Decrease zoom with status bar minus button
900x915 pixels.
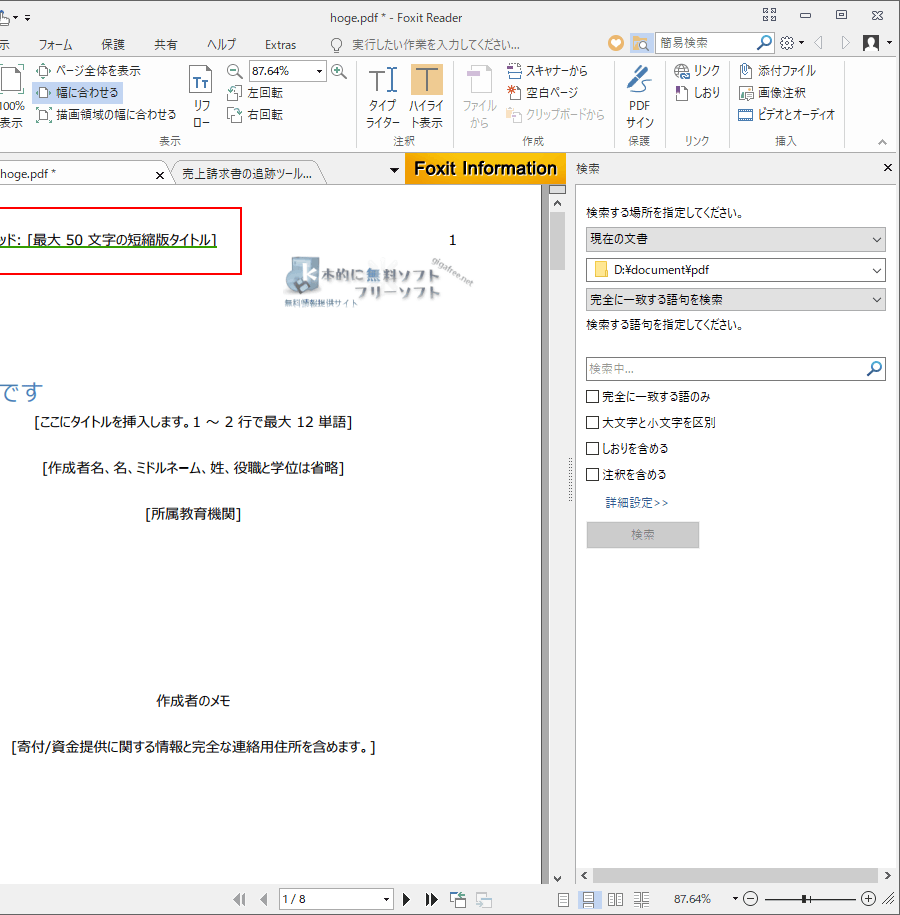(x=751, y=899)
